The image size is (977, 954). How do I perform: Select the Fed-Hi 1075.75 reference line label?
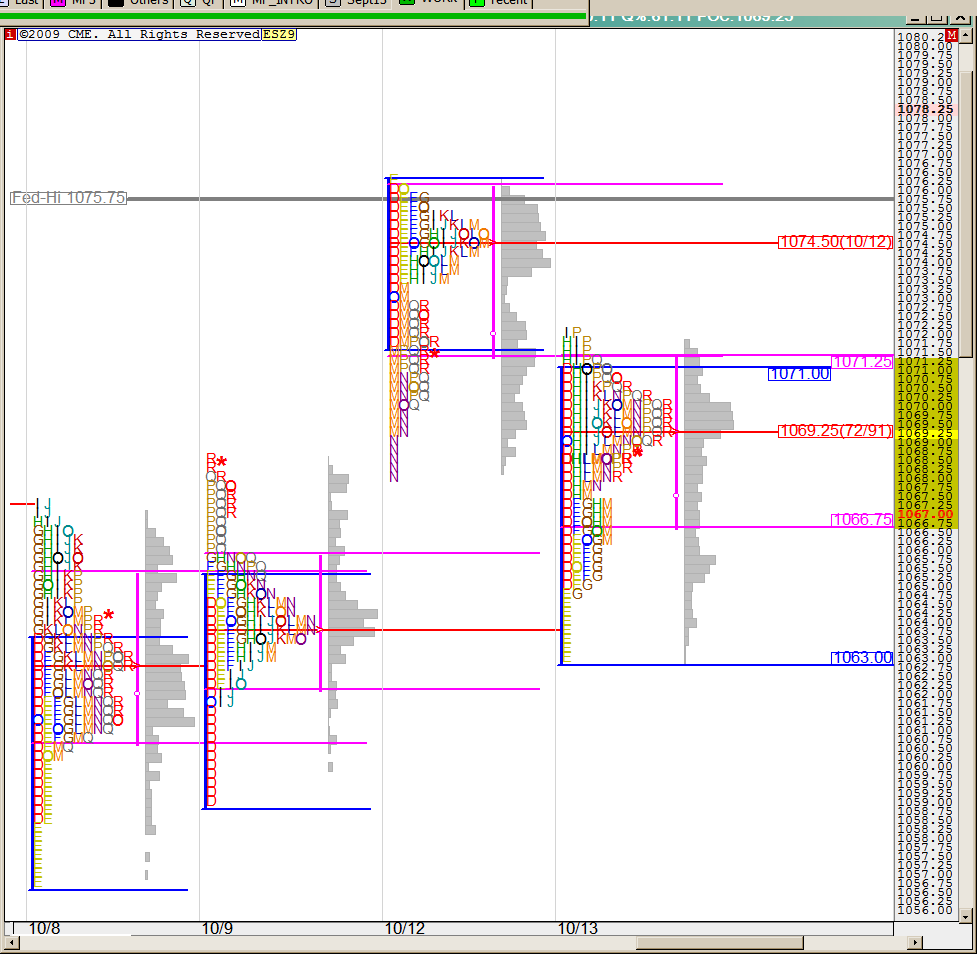pos(69,198)
